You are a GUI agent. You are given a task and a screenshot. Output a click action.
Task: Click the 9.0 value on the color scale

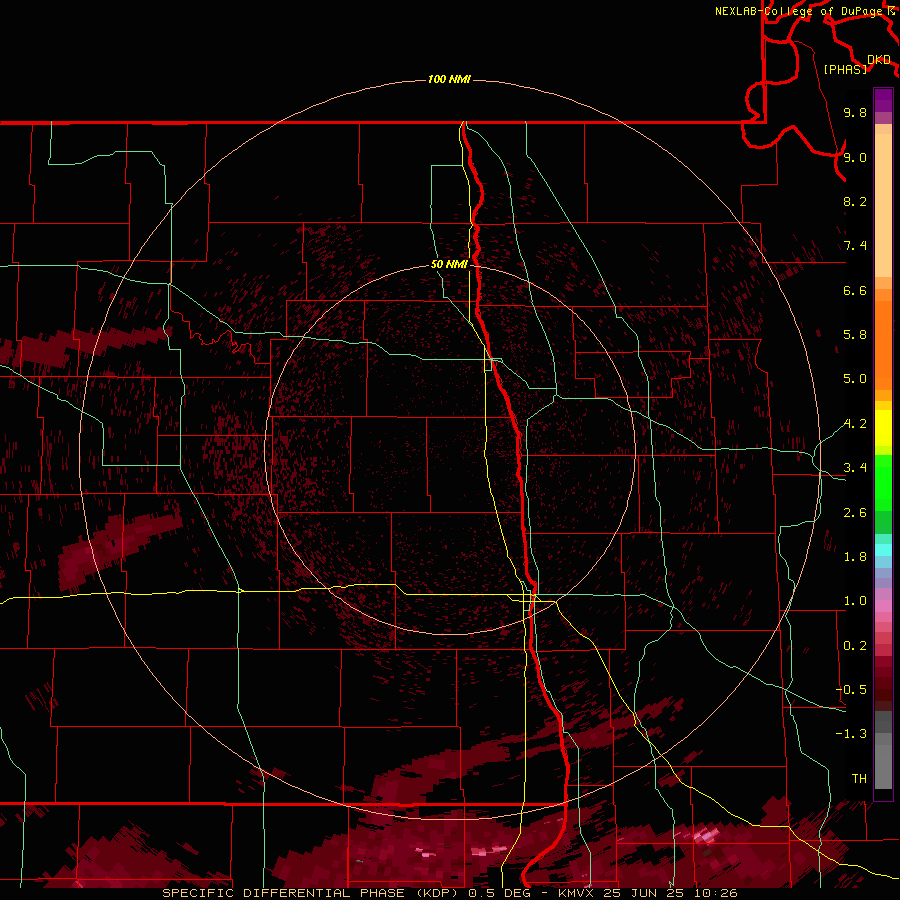[855, 157]
